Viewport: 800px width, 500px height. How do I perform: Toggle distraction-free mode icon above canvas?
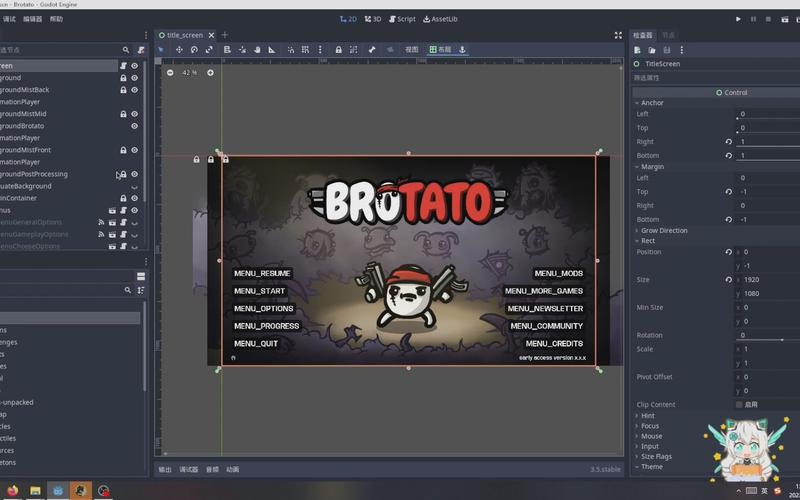point(618,35)
